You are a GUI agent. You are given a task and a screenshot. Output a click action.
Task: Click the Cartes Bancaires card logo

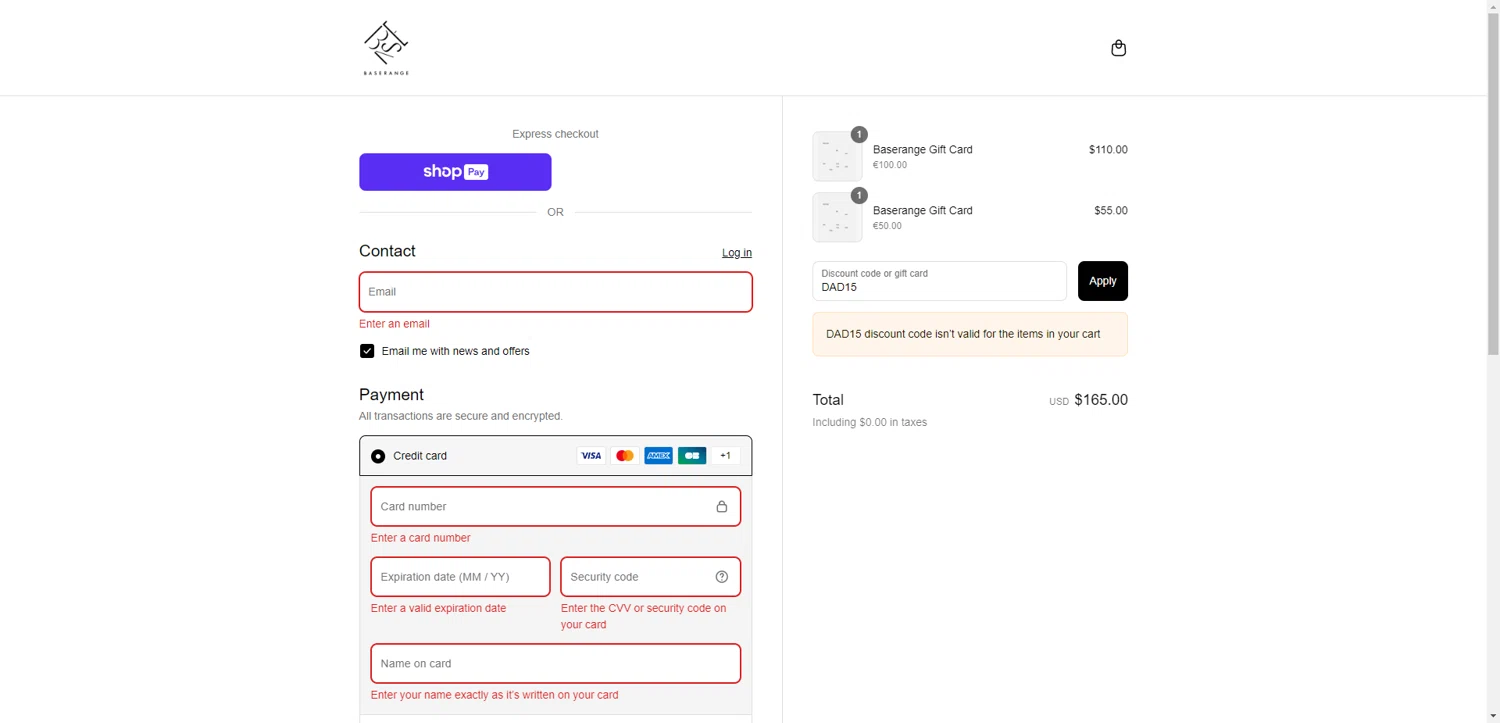pyautogui.click(x=692, y=456)
